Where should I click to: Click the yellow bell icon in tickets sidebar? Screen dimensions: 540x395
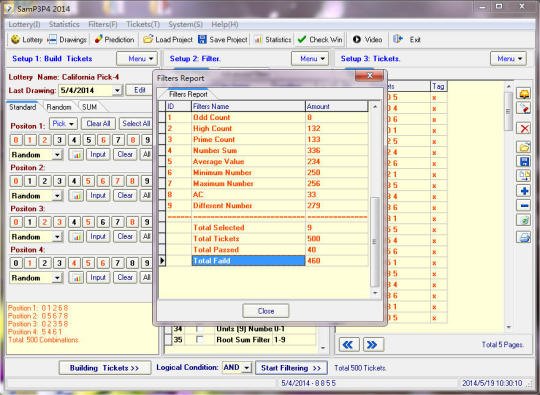[524, 94]
